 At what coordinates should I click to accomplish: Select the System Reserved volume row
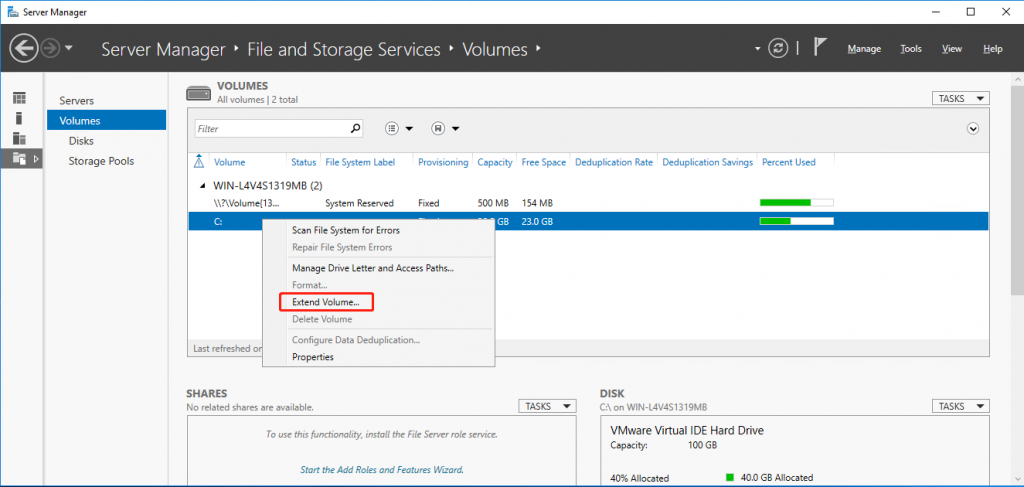[x=588, y=203]
